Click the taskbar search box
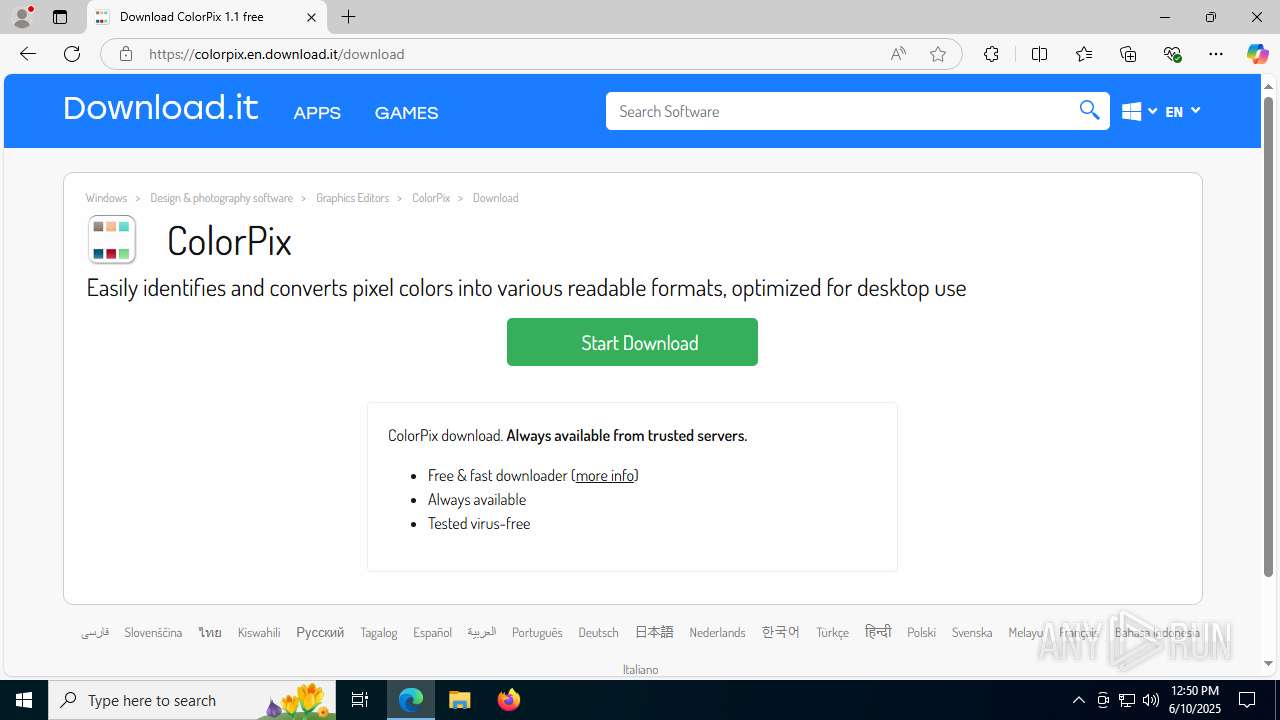 (192, 700)
